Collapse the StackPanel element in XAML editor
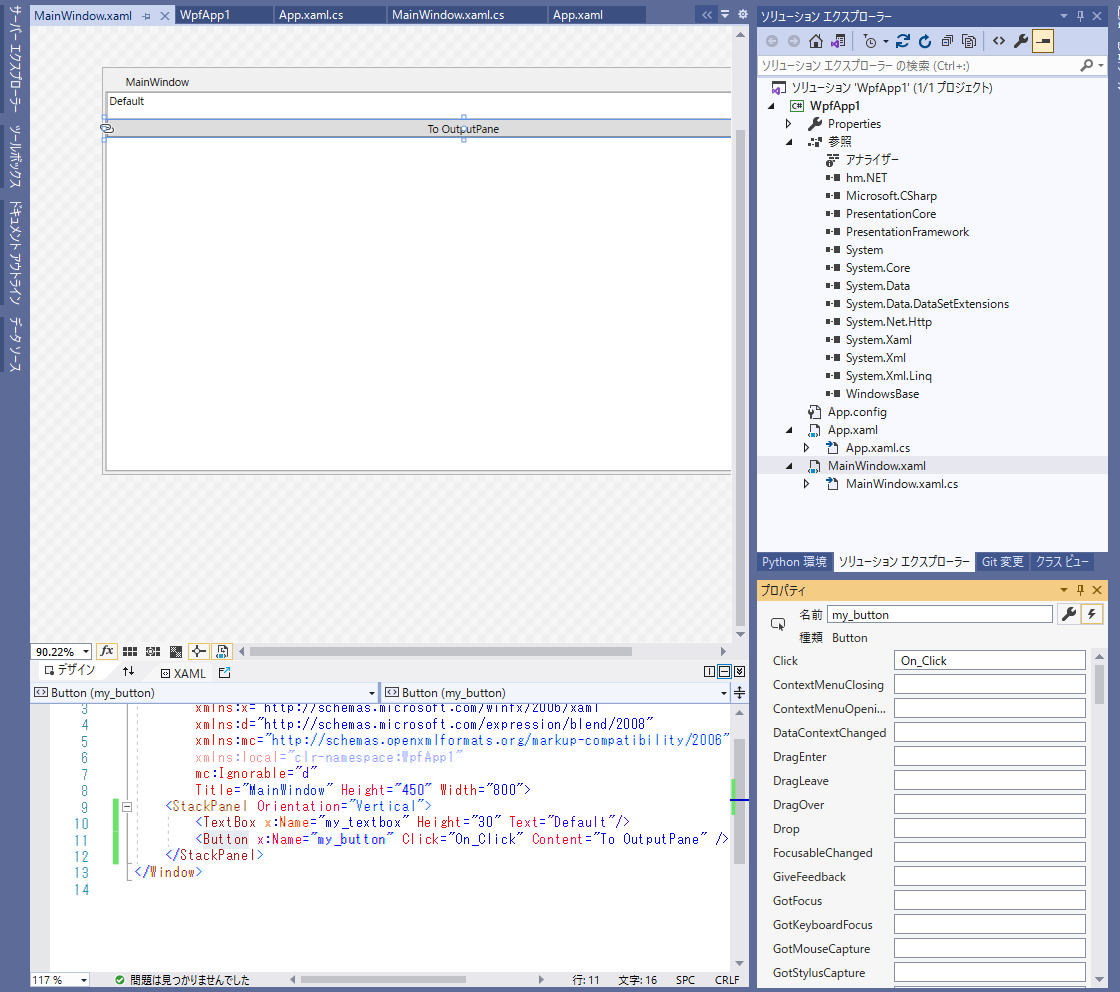The width and height of the screenshot is (1120, 992). pos(127,806)
